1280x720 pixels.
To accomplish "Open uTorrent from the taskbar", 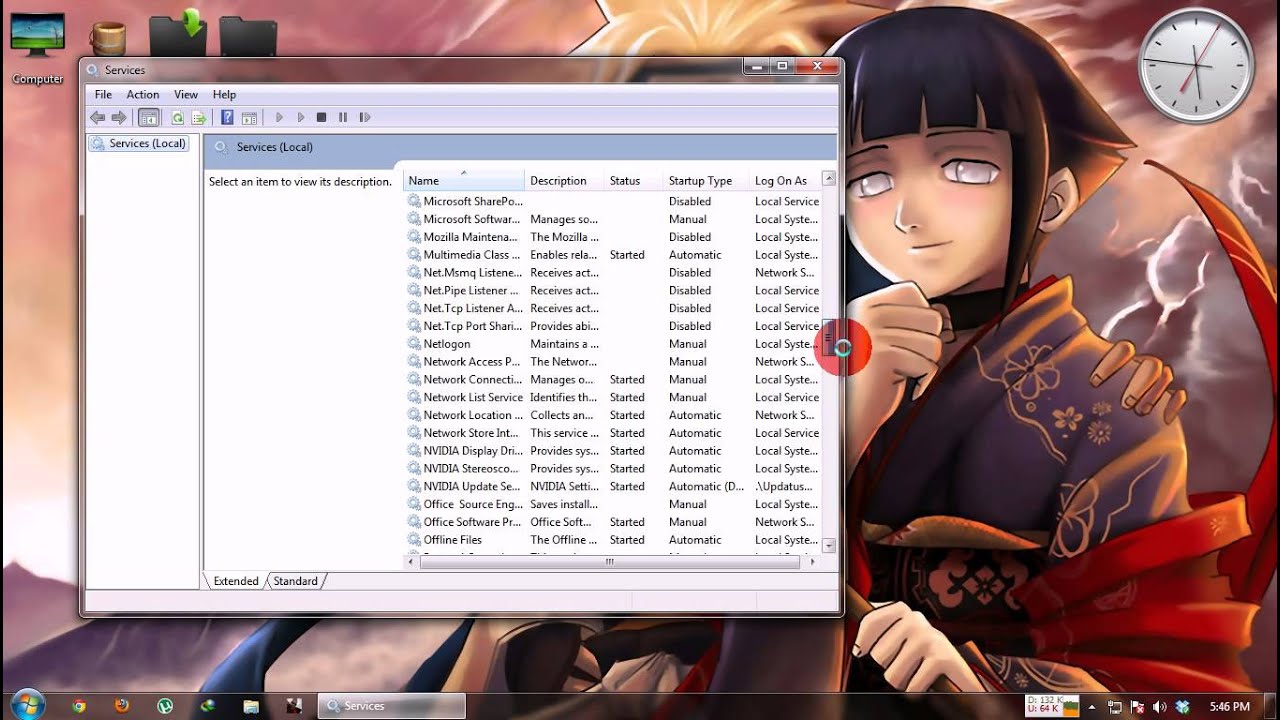I will [x=165, y=705].
